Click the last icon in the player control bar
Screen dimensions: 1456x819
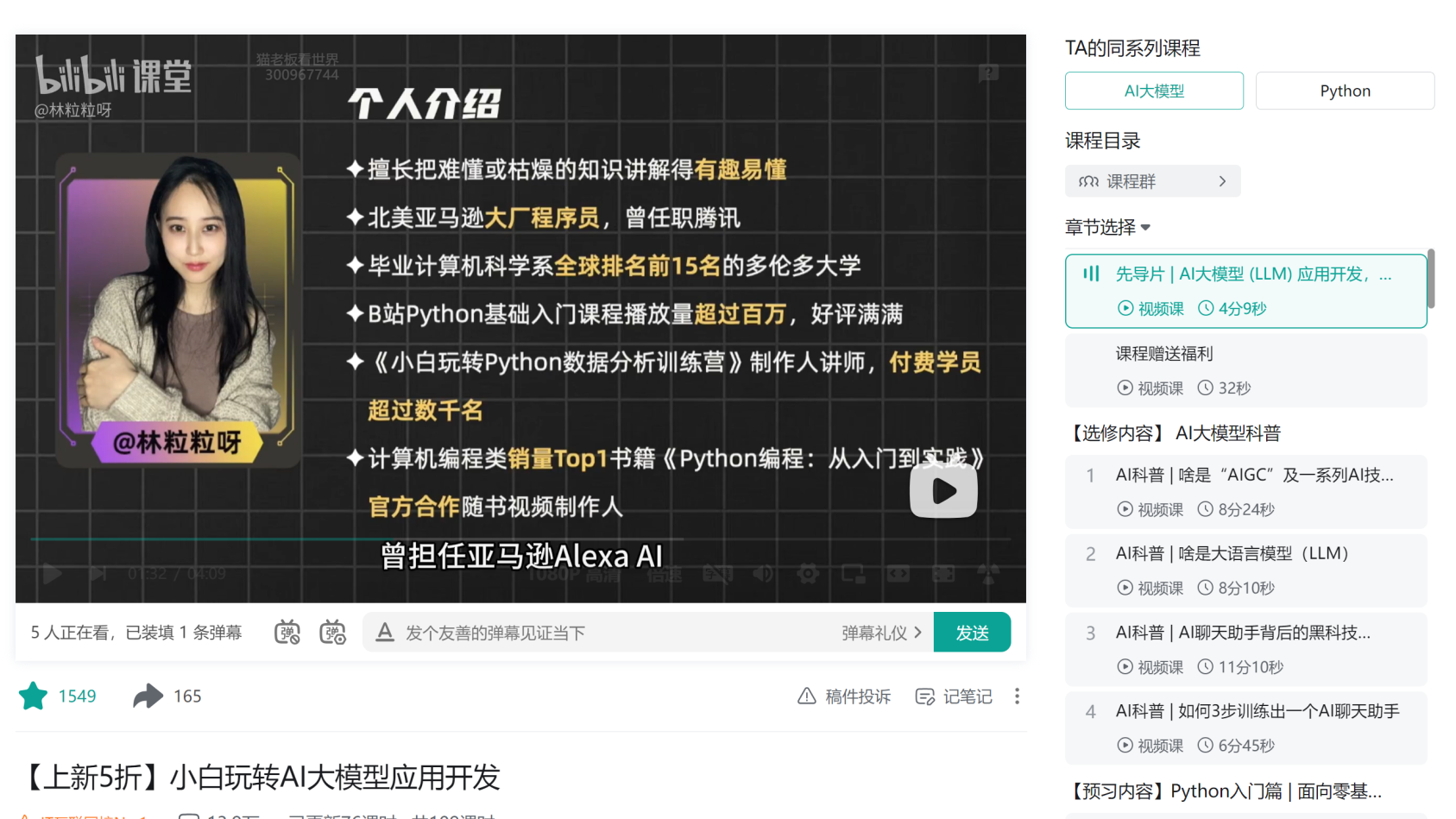tap(988, 573)
